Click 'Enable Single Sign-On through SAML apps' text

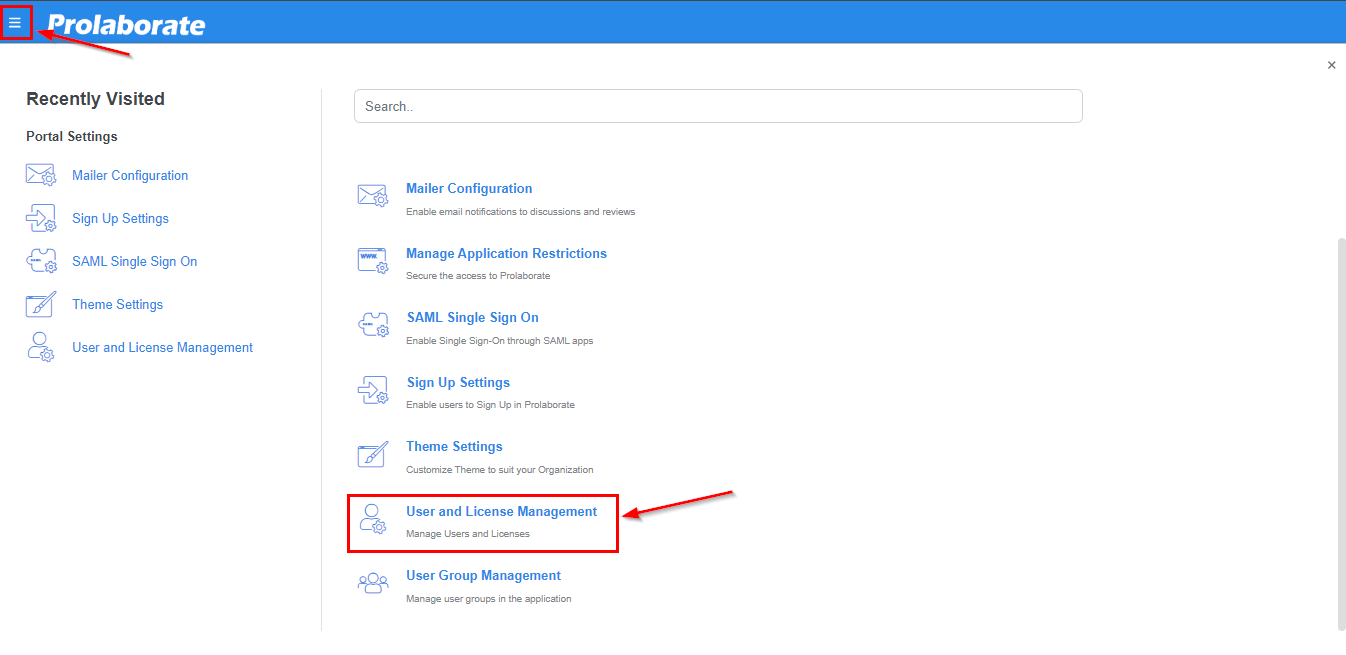click(x=500, y=341)
